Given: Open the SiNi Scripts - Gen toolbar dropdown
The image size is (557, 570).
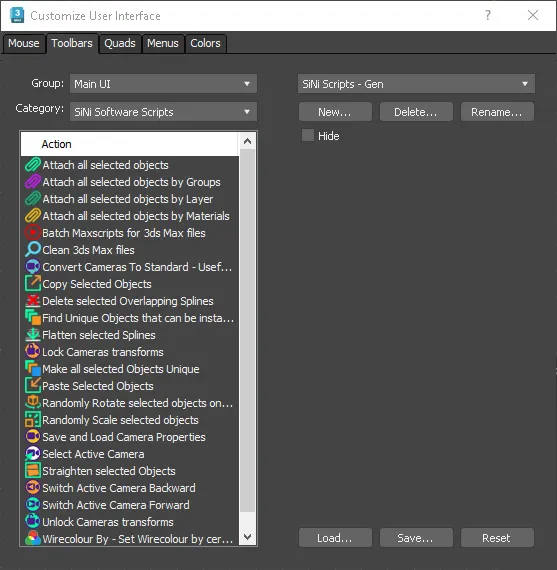Looking at the screenshot, I should point(416,84).
